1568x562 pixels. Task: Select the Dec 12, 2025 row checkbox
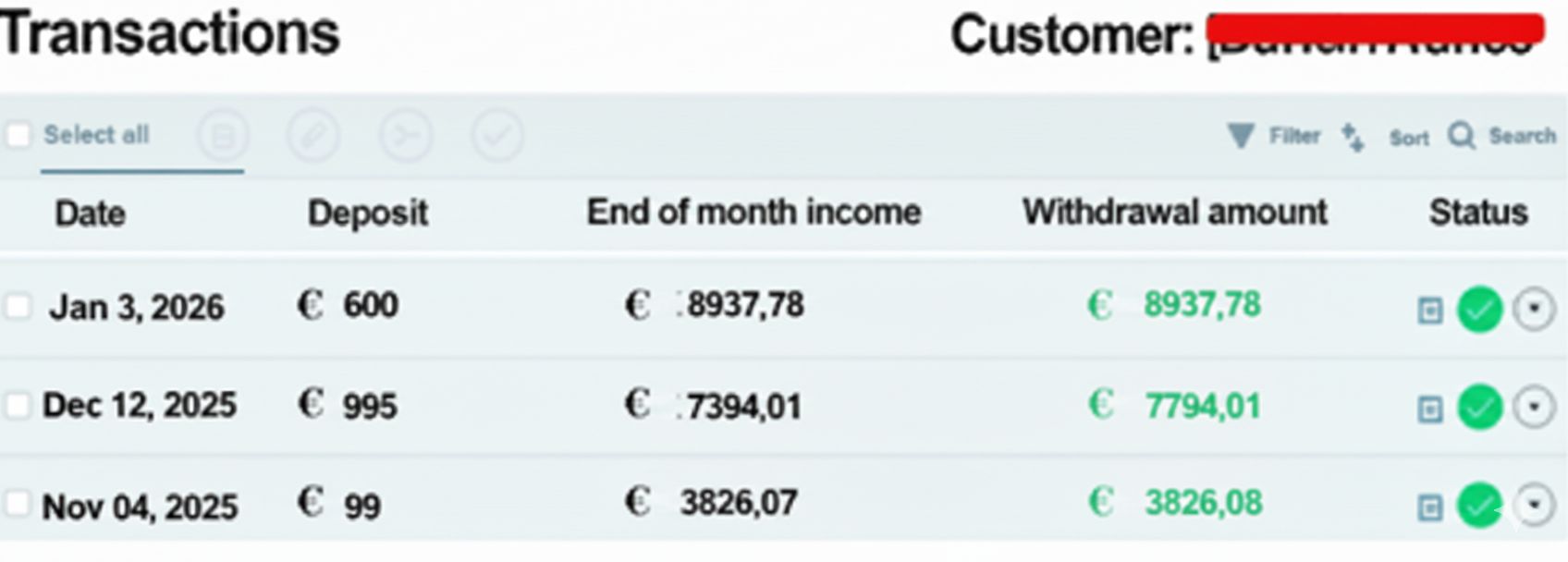(18, 405)
